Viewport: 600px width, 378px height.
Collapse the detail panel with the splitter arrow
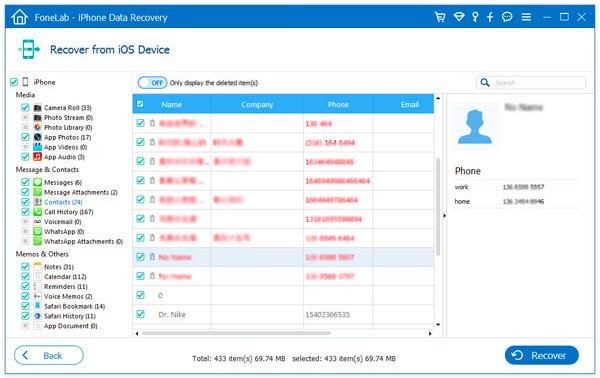(x=444, y=216)
